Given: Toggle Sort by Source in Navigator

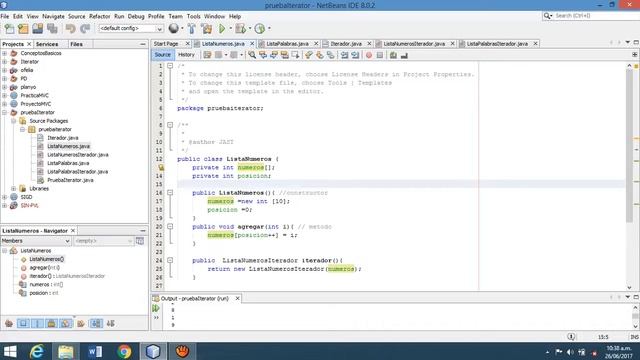Looking at the screenshot, I should tap(111, 324).
